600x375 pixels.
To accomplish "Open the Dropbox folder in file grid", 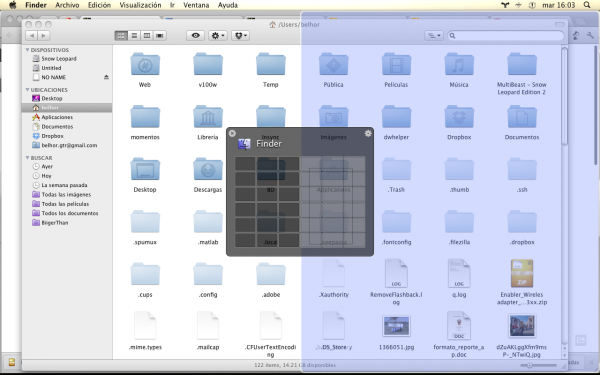I will click(x=459, y=117).
